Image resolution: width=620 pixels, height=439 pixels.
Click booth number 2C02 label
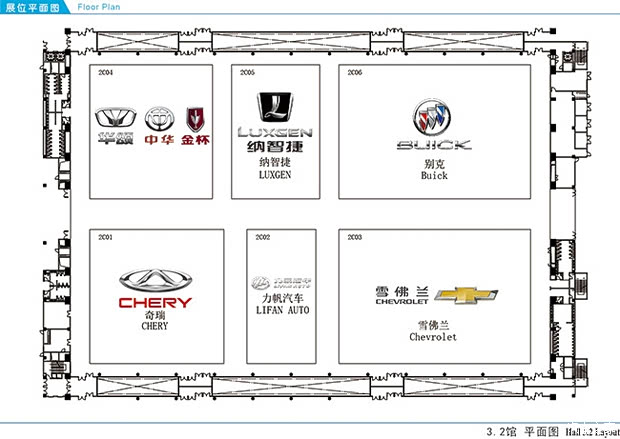coord(262,237)
